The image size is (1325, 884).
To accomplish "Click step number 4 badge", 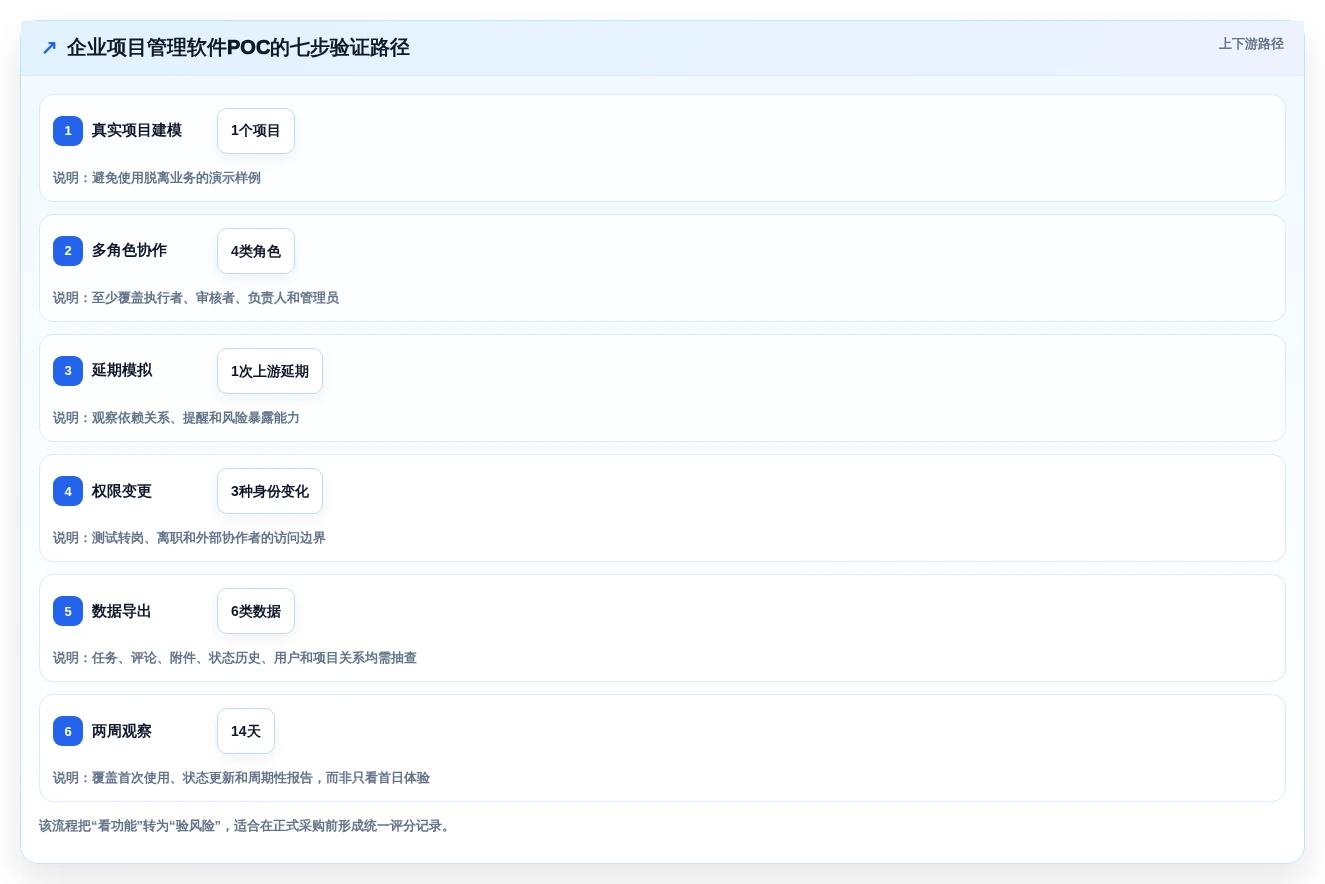I will [x=68, y=491].
